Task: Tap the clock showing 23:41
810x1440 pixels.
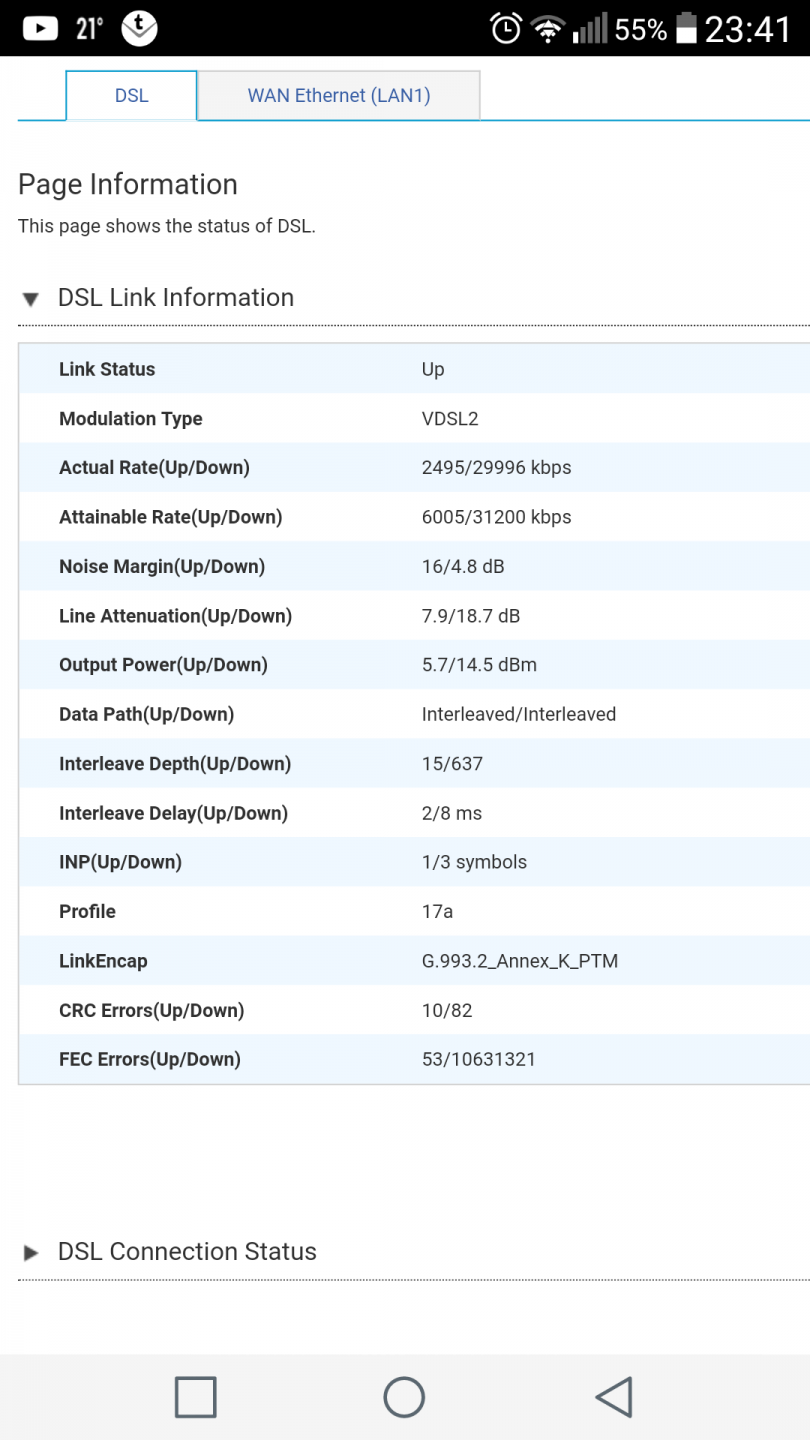Action: 747,30
